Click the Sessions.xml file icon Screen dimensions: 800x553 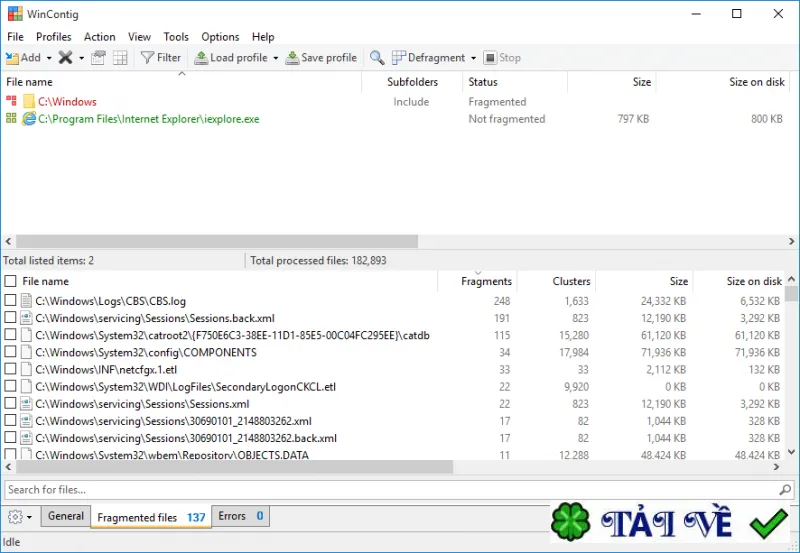[26, 404]
